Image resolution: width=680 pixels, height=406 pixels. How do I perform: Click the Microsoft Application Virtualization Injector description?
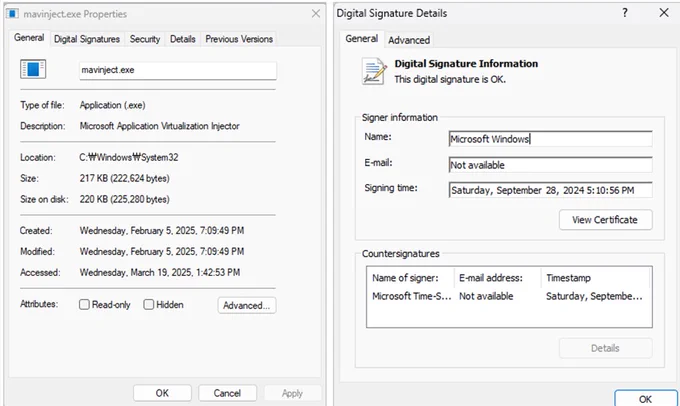(x=160, y=126)
